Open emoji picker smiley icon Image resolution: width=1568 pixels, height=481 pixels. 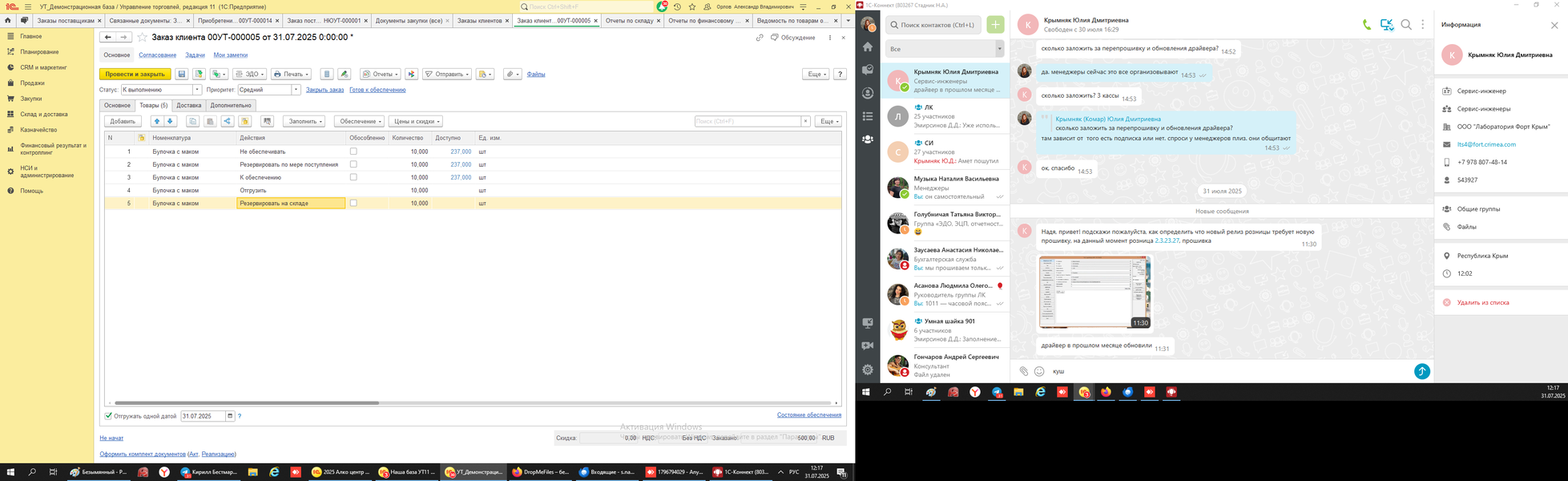click(1039, 371)
